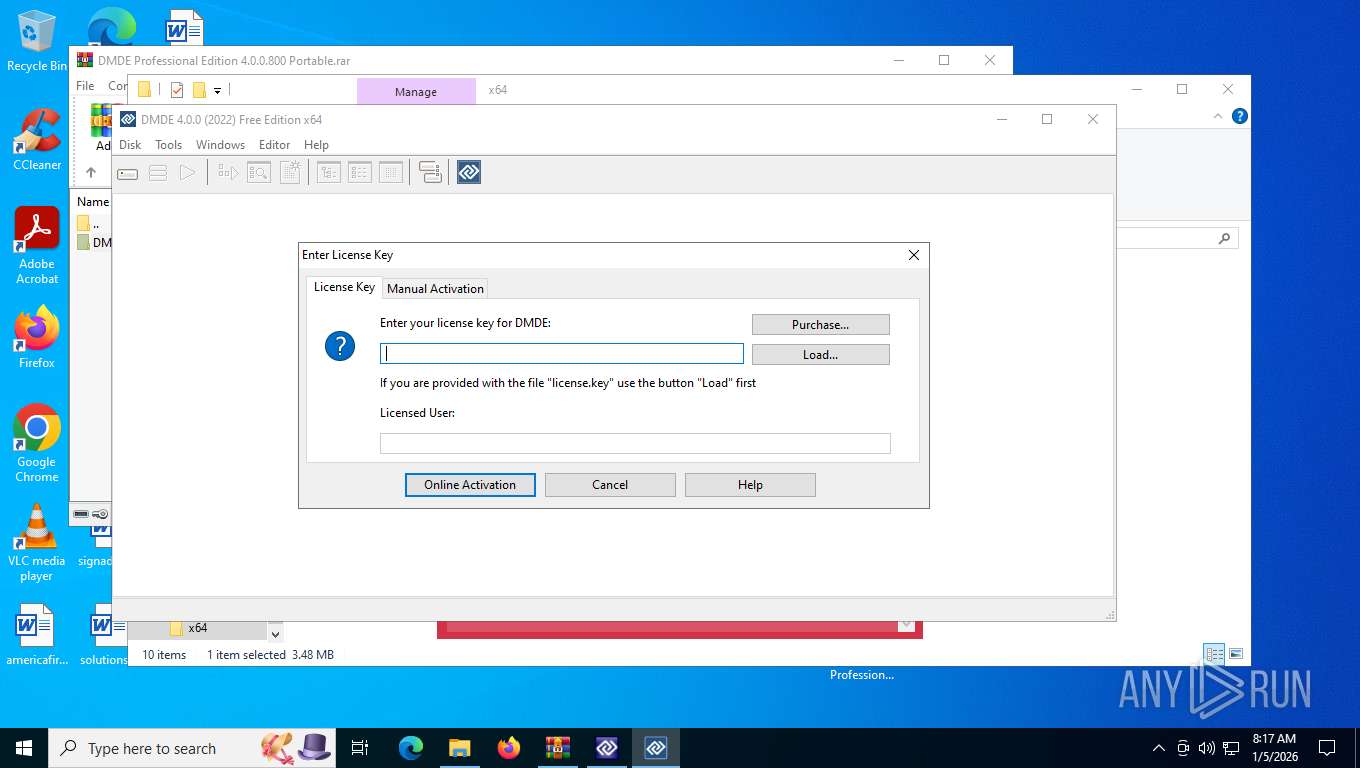Click the Name column header in WinRAR

(92, 202)
